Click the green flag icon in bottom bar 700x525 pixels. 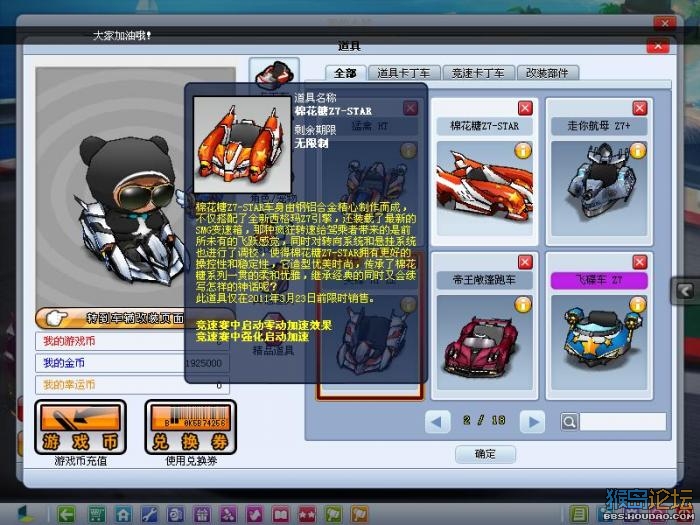pyautogui.click(x=333, y=514)
